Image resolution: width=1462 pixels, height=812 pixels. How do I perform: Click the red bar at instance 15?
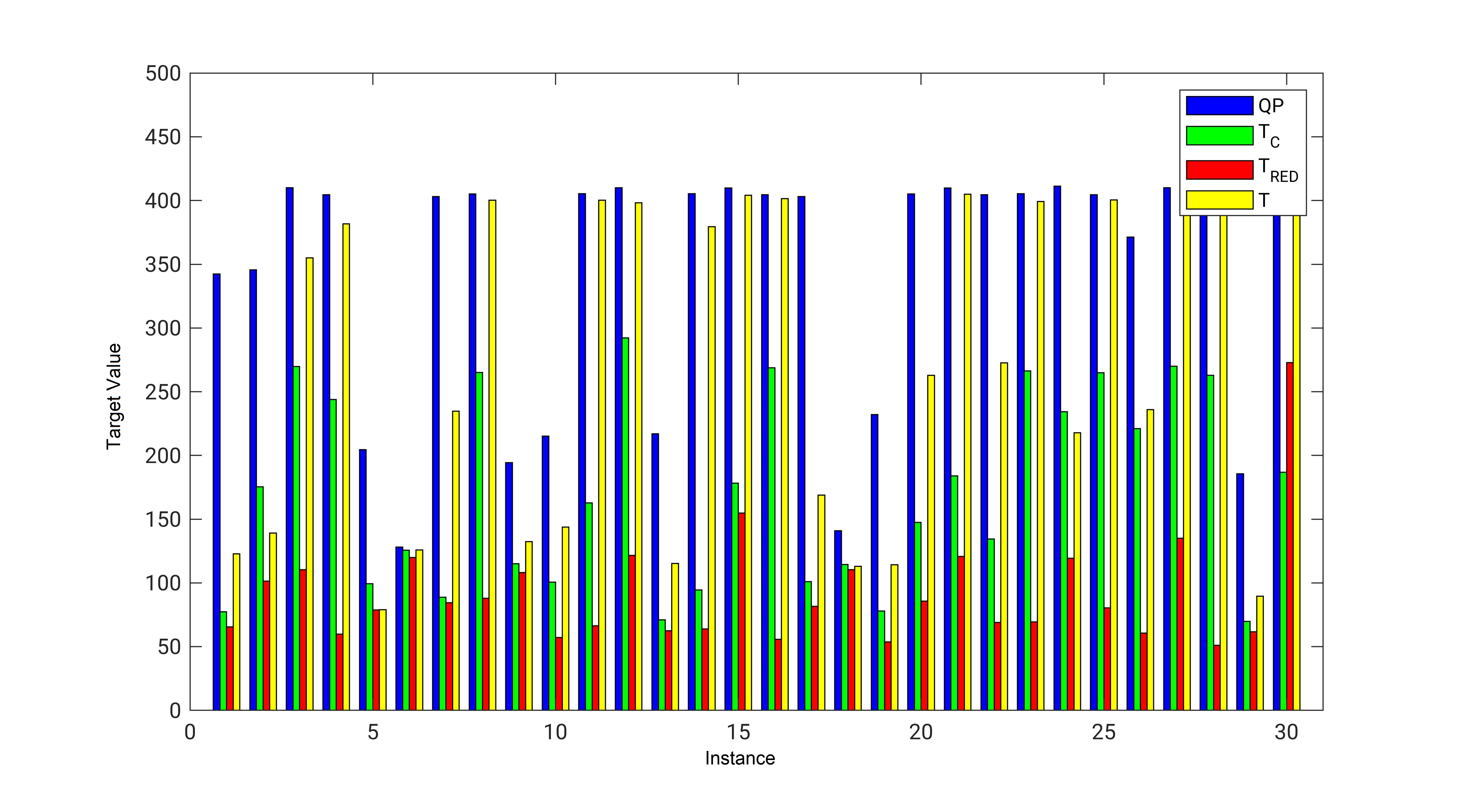coord(741,611)
